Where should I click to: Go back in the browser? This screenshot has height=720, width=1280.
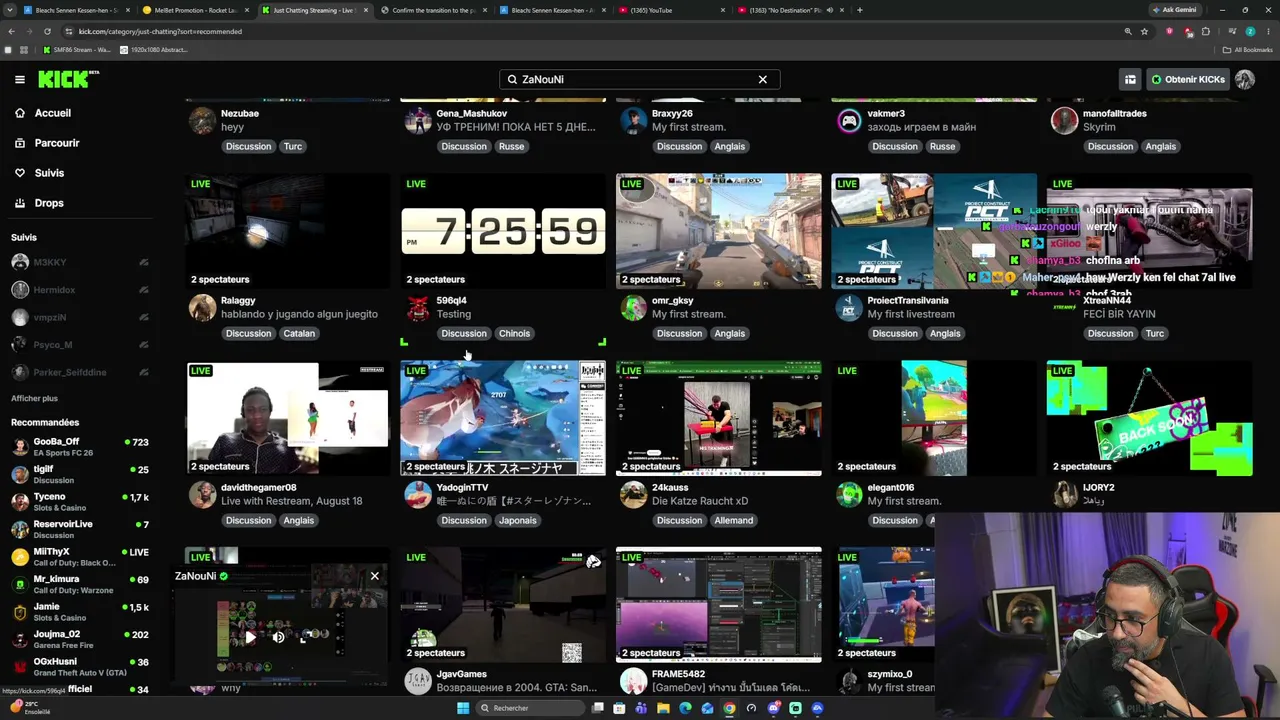click(11, 31)
